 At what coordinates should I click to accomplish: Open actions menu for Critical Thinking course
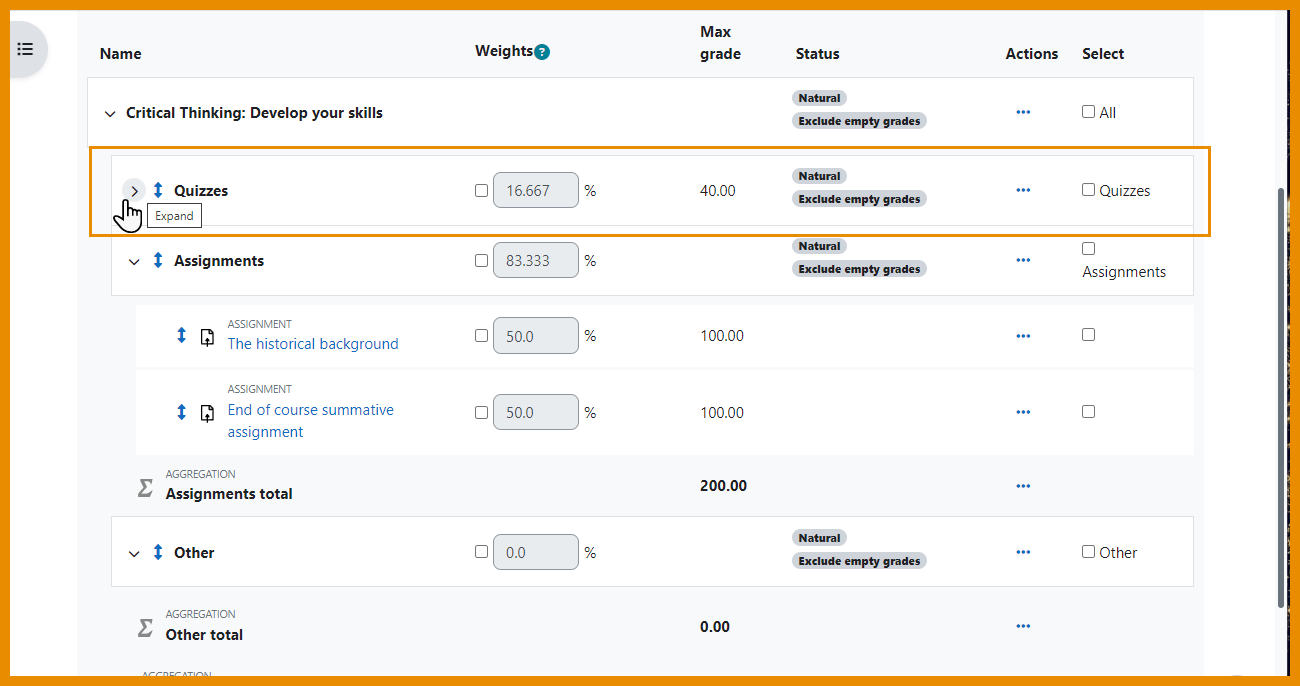[x=1022, y=112]
